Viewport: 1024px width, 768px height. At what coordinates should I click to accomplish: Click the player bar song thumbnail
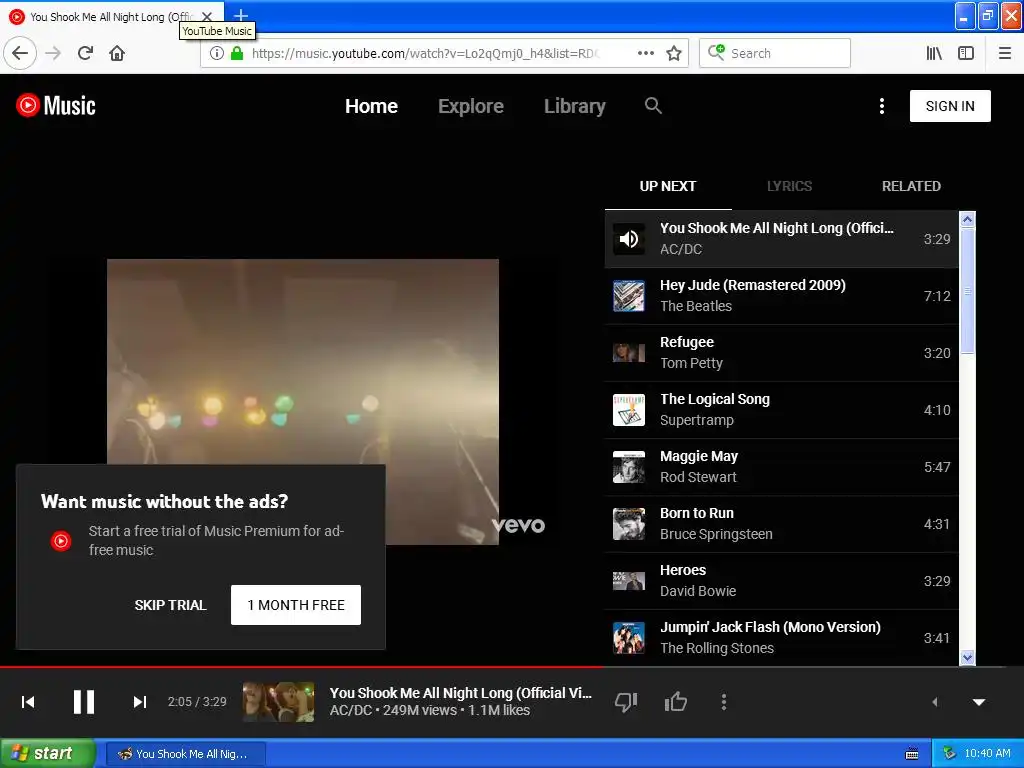pyautogui.click(x=278, y=702)
